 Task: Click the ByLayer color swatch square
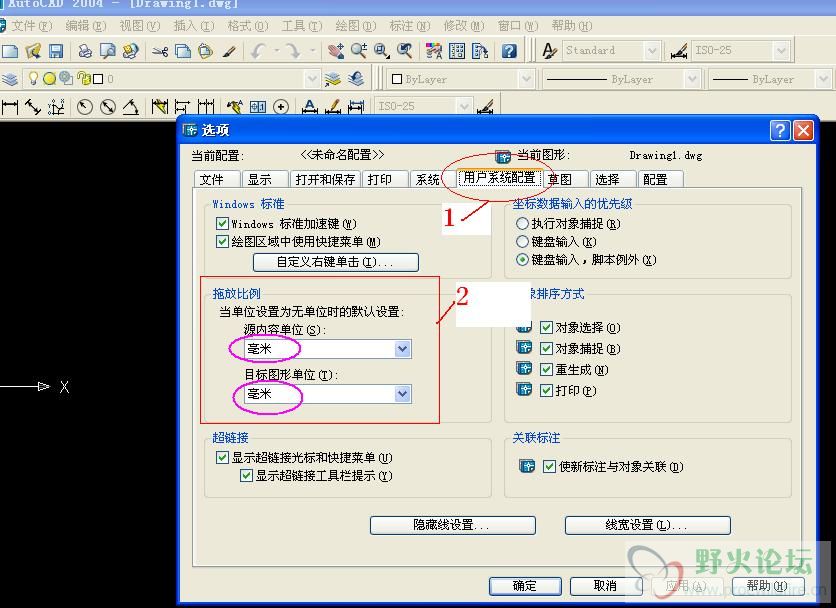point(397,79)
